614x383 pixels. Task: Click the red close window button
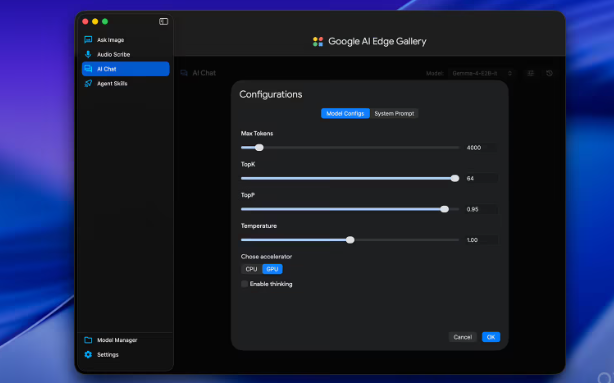click(x=85, y=22)
